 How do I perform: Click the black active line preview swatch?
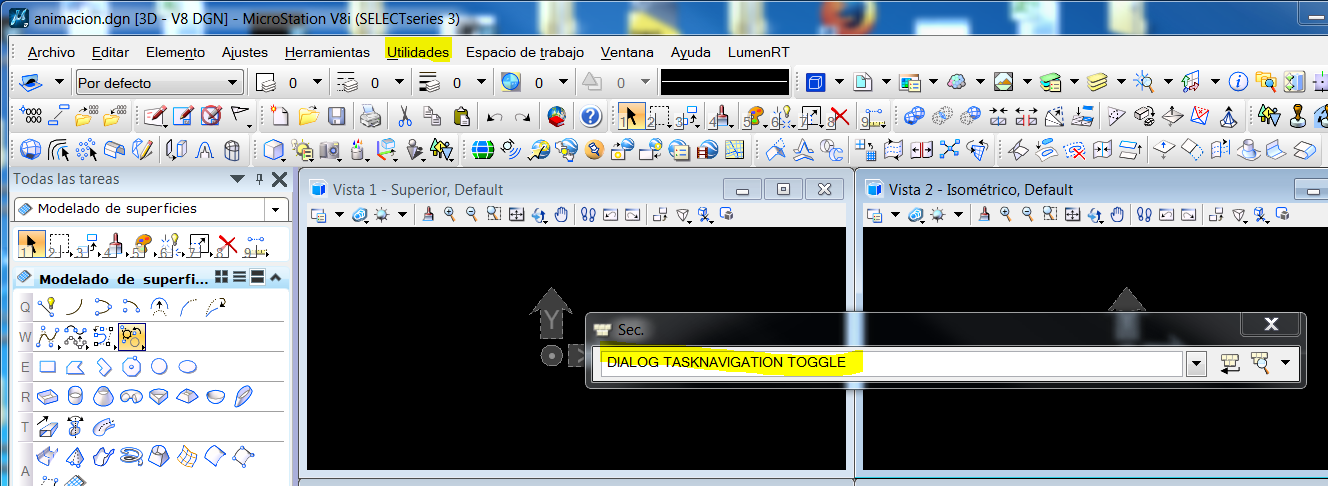tap(725, 82)
